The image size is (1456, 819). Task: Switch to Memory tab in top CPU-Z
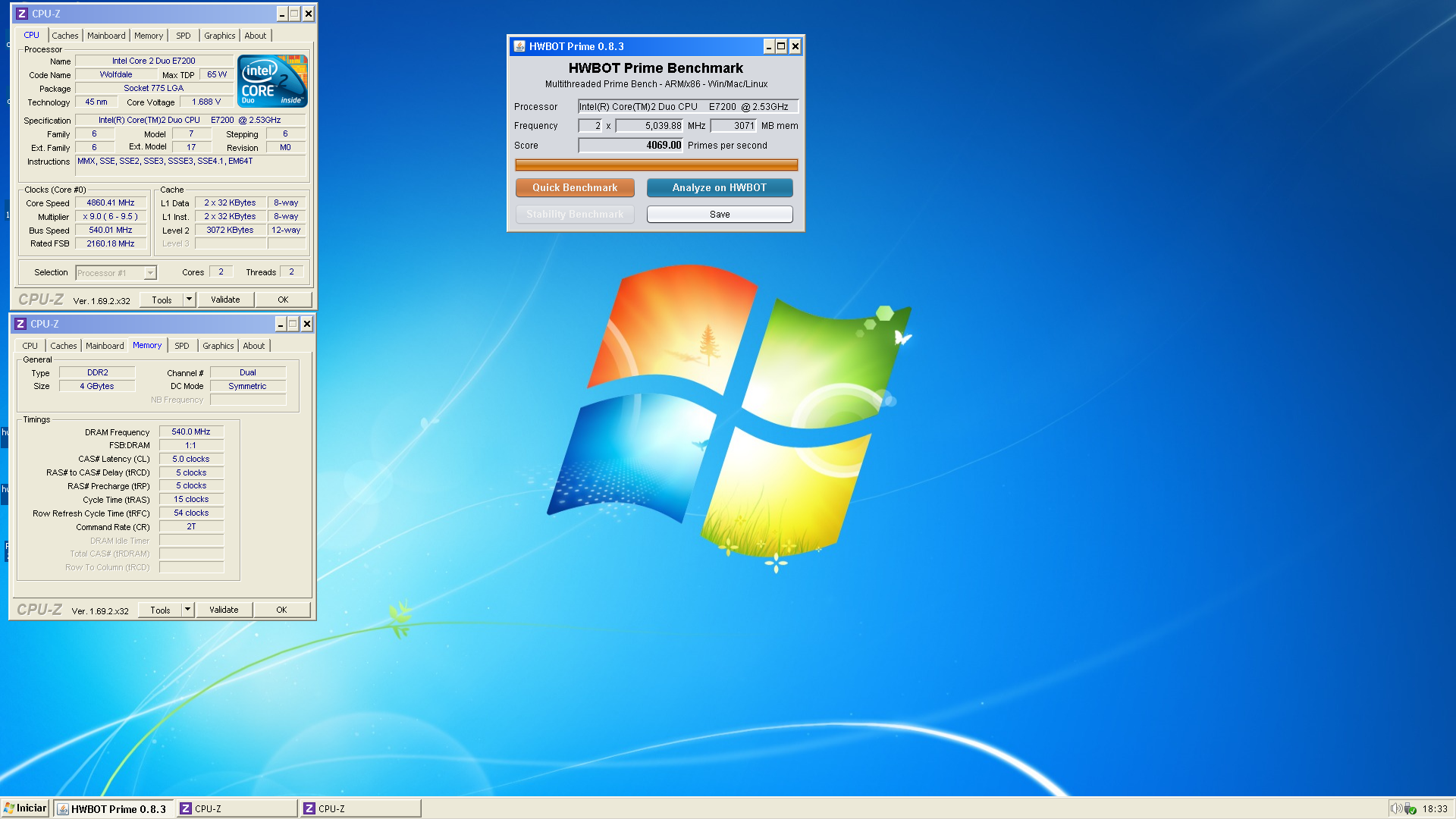(x=149, y=36)
